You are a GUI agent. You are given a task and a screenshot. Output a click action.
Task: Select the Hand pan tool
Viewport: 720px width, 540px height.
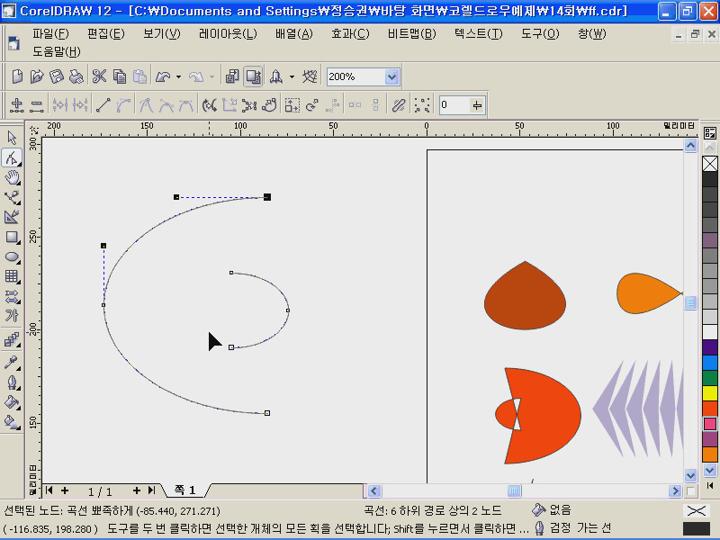click(12, 178)
